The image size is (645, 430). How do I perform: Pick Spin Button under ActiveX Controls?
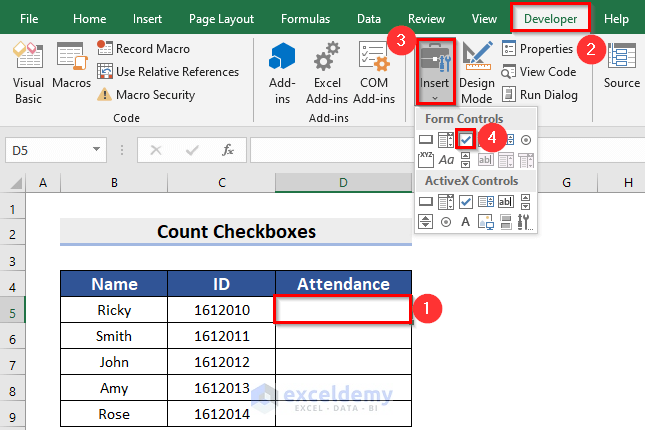pyautogui.click(x=425, y=222)
